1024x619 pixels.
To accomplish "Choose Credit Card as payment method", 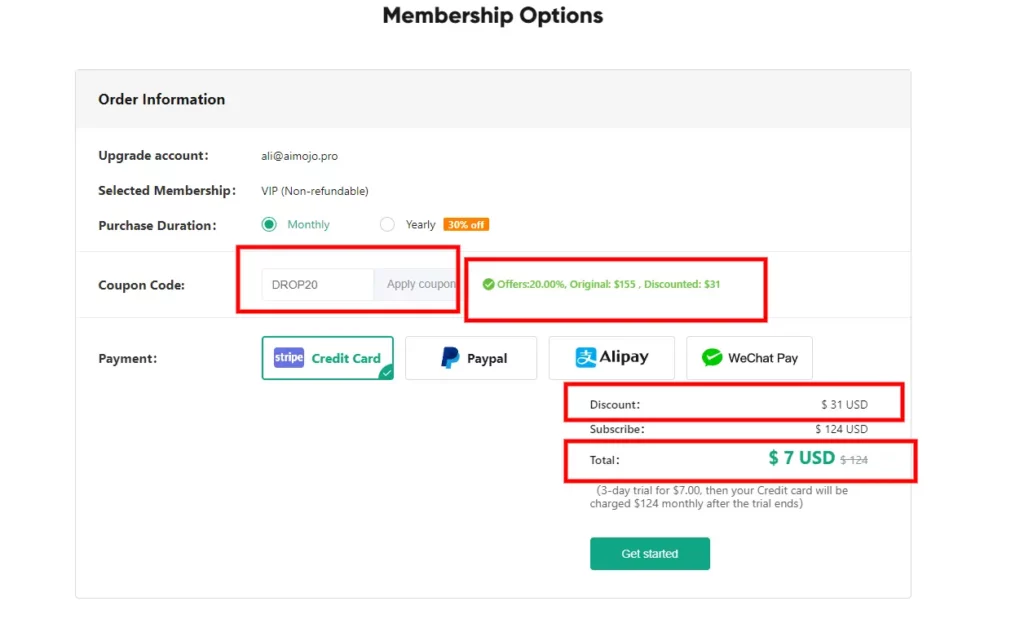I will tap(328, 358).
